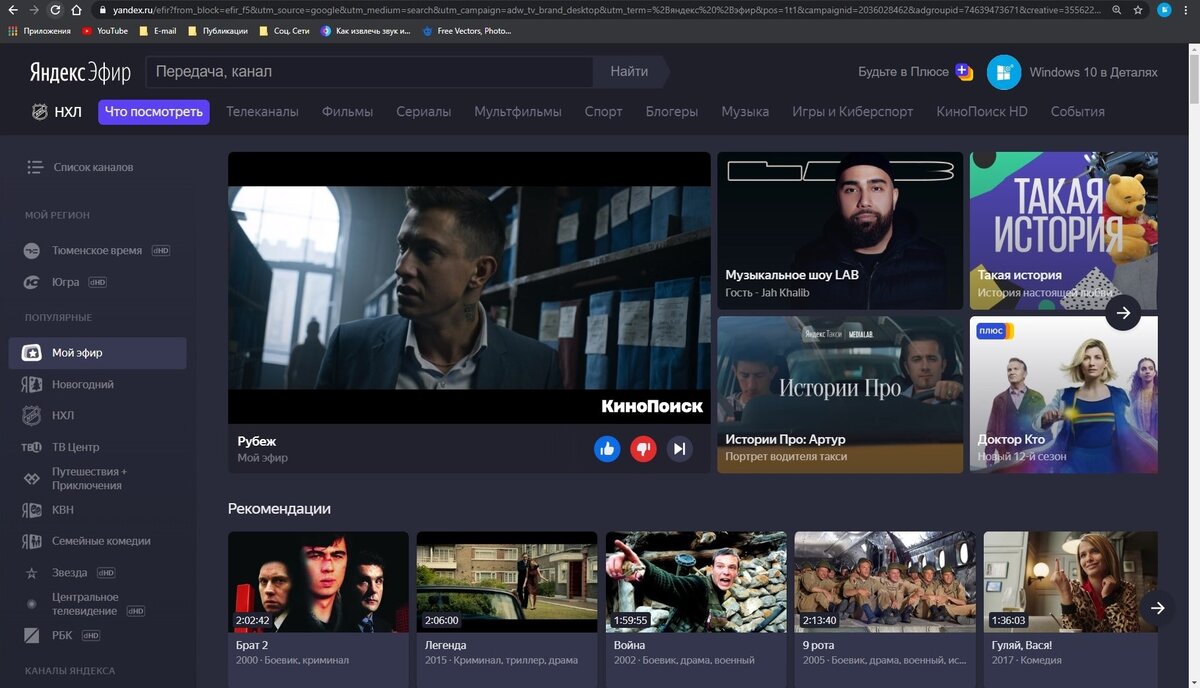
Task: Click the Центральное телевидение channel icon
Action: coord(32,604)
